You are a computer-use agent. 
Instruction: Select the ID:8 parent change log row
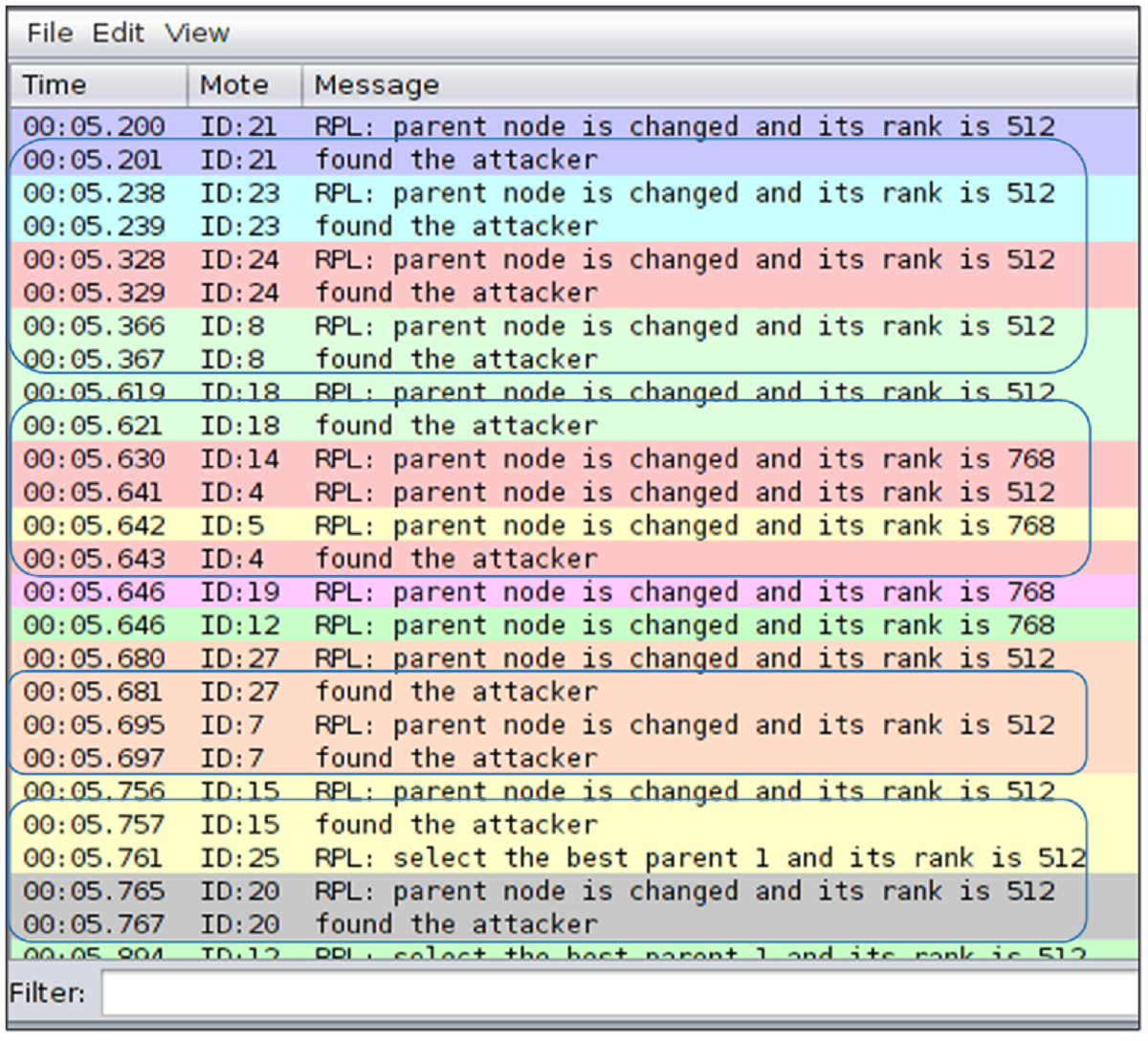point(574,325)
